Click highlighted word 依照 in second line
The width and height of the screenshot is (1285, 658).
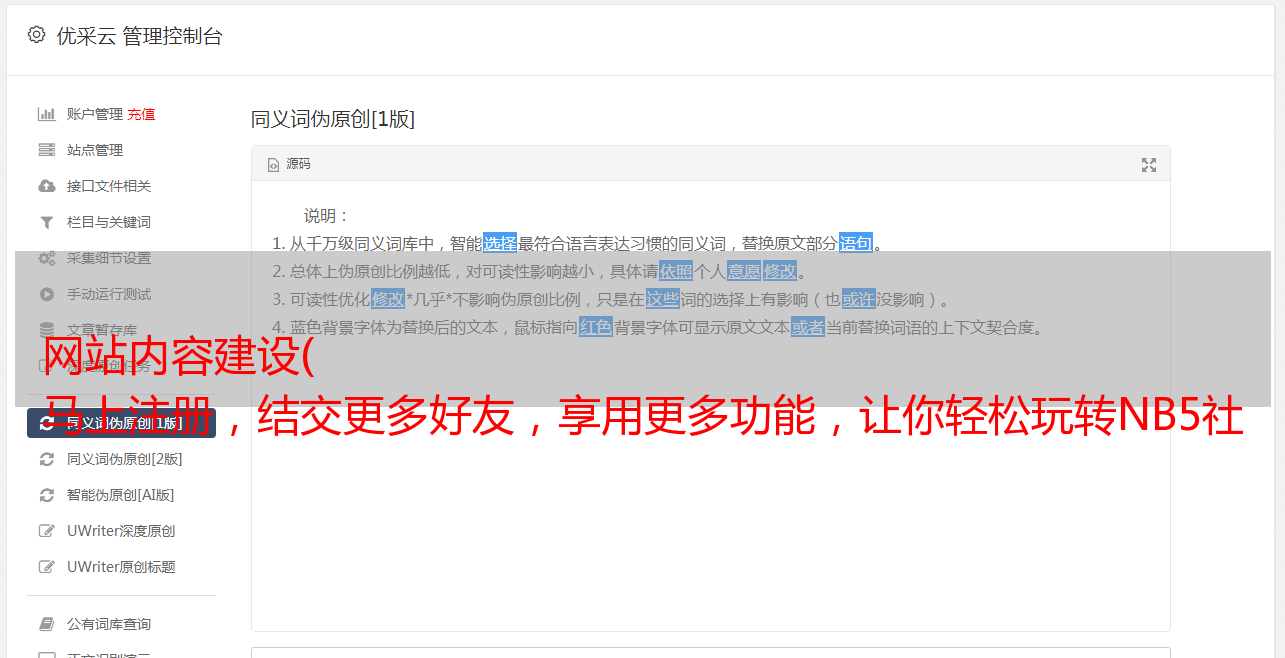click(x=676, y=271)
